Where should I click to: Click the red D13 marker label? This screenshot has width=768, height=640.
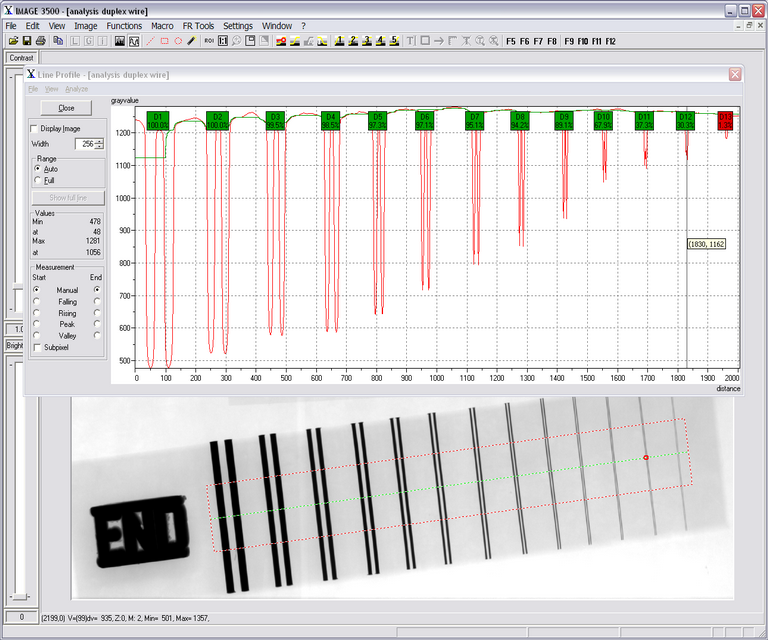pos(725,121)
